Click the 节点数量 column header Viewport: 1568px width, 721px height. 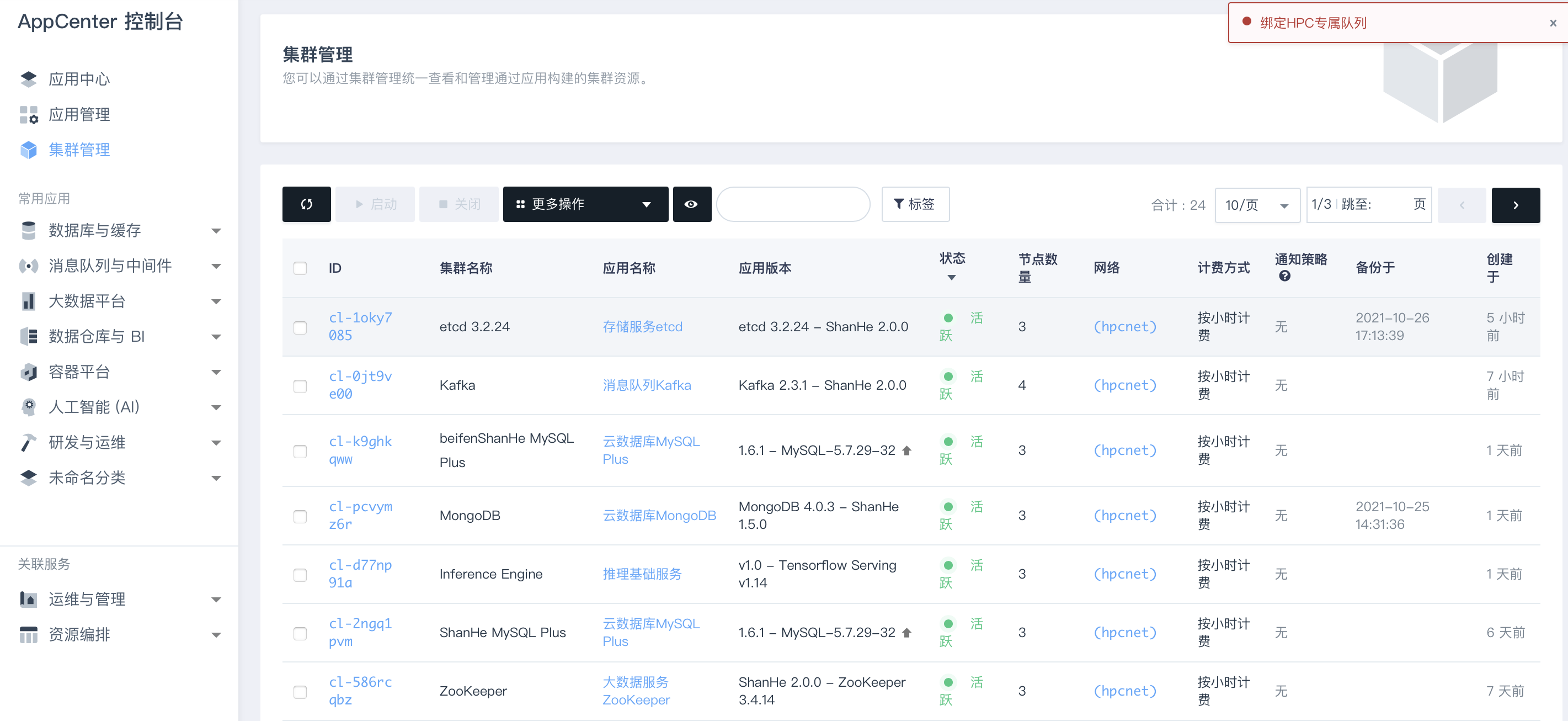pyautogui.click(x=1038, y=268)
